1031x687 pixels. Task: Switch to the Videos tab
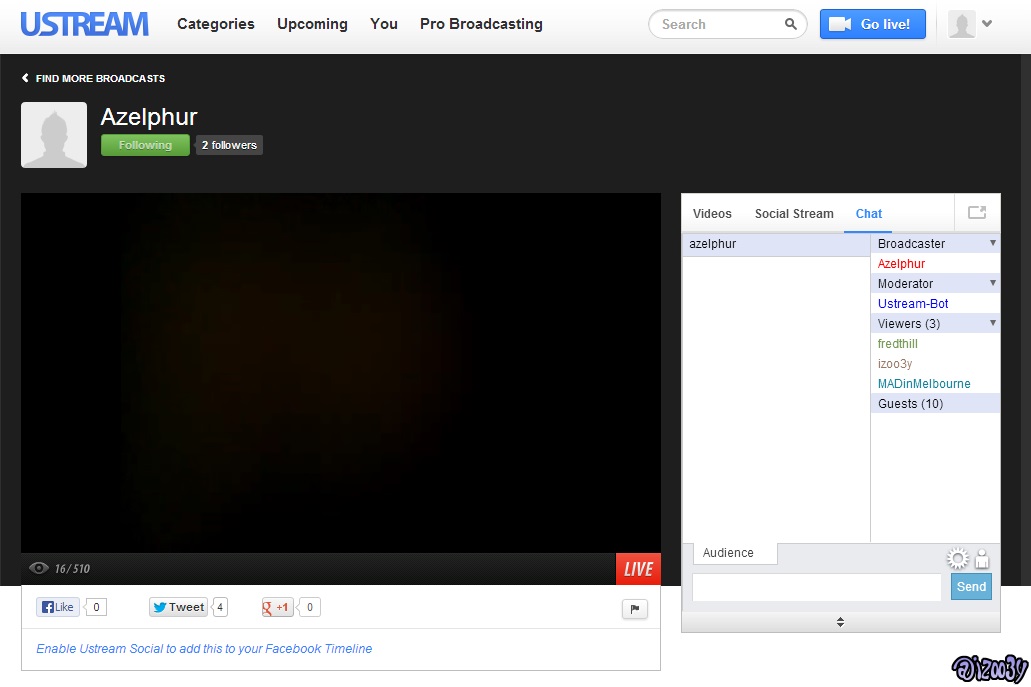712,214
